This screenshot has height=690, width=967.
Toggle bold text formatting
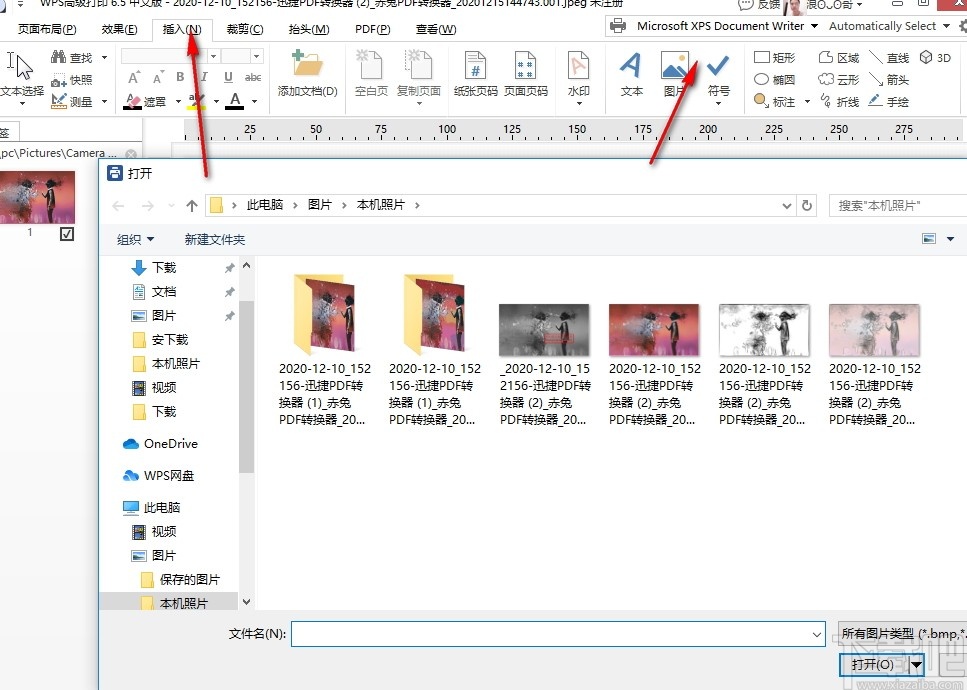[179, 76]
